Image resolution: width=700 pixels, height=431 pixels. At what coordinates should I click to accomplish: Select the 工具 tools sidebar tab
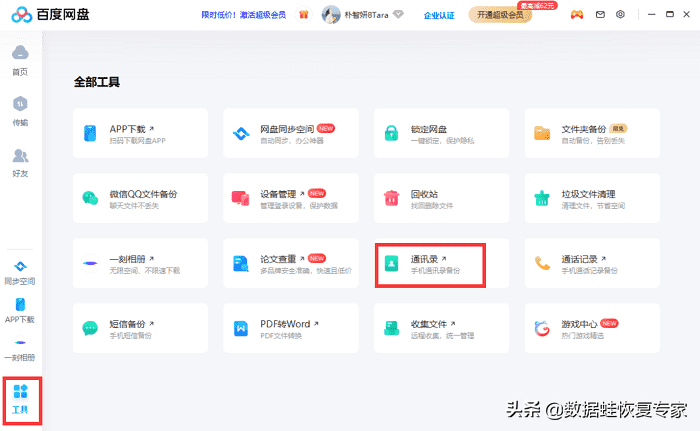click(21, 399)
